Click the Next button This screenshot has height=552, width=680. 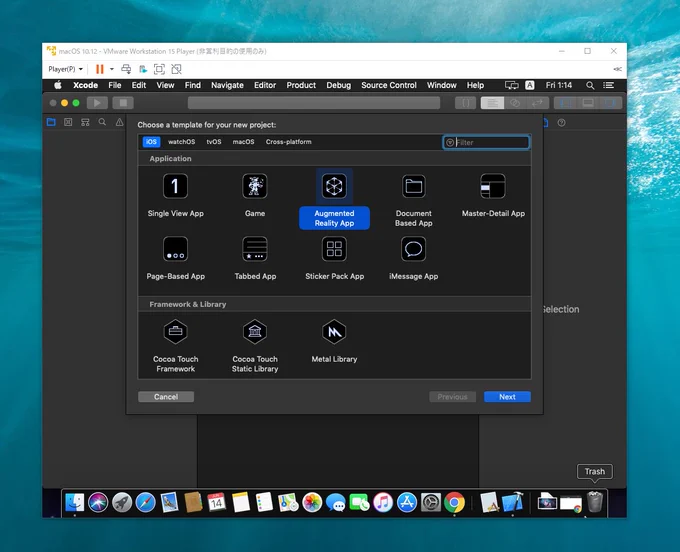point(507,397)
